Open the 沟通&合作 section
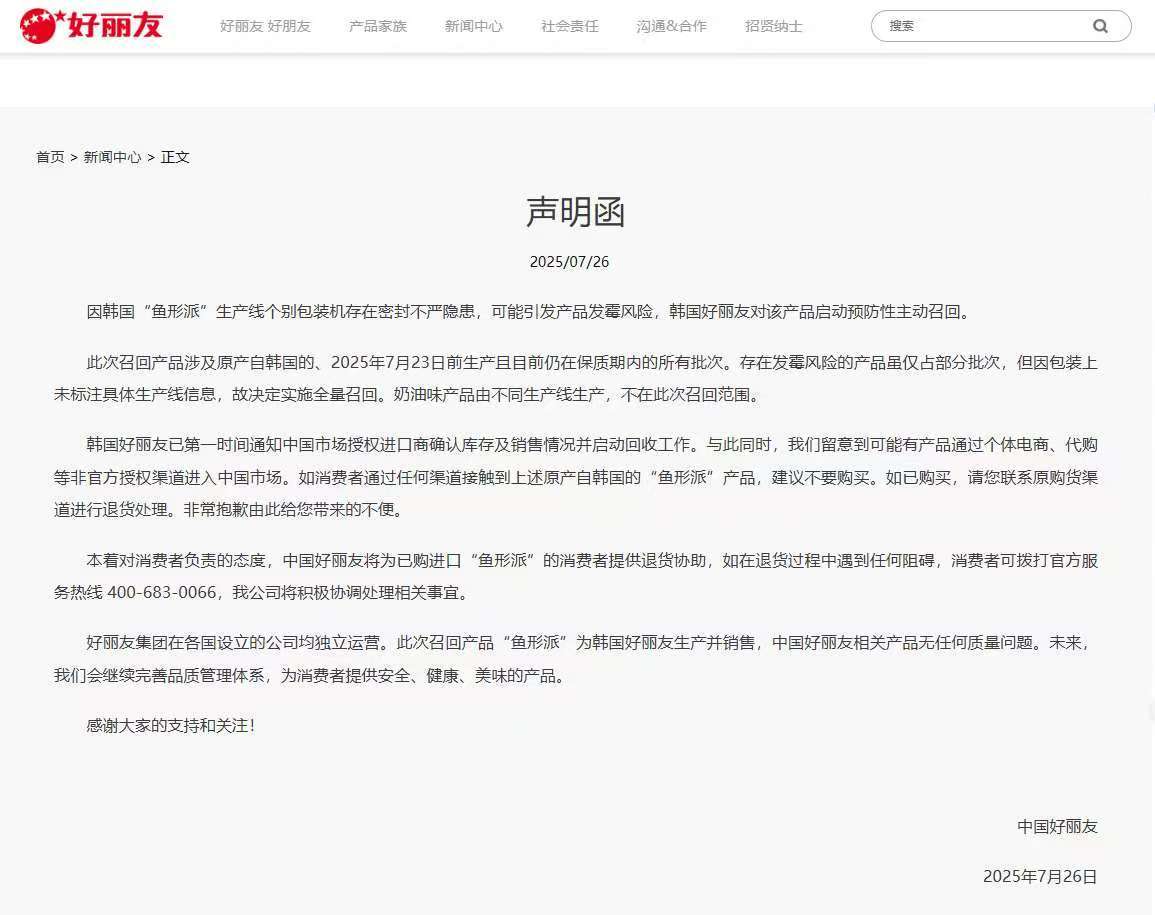 [x=671, y=27]
